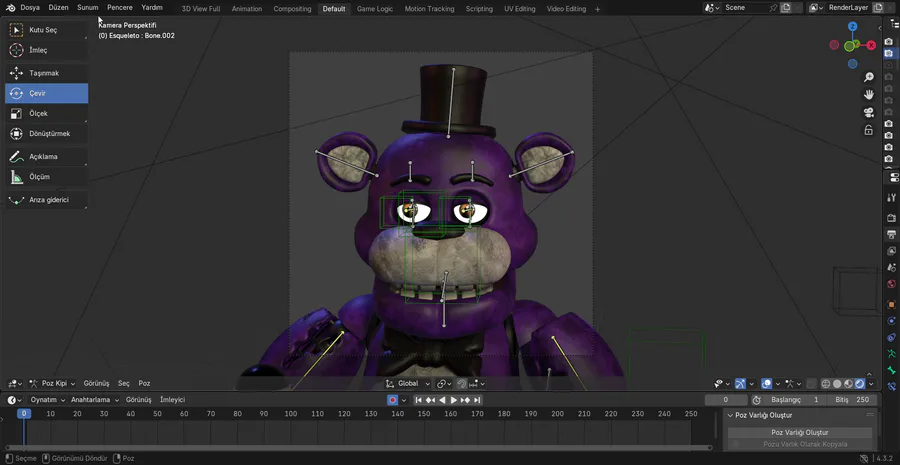Screen dimensions: 900x465
Task: Switch to rendered viewport shading
Action: [860, 383]
